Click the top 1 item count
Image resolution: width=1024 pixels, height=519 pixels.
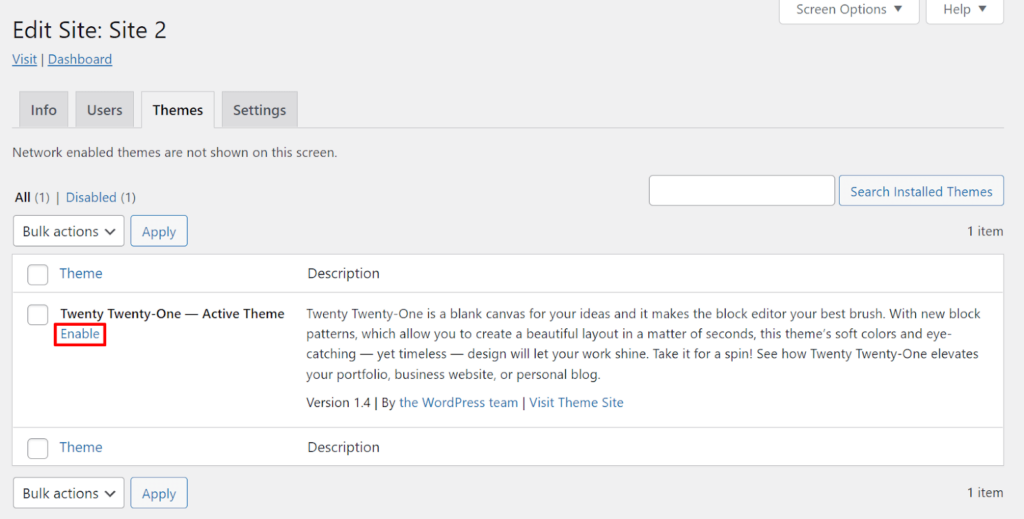tap(985, 230)
